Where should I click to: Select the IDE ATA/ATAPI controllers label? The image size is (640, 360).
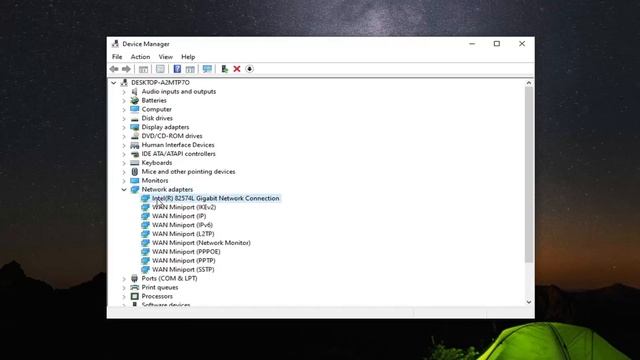178,154
